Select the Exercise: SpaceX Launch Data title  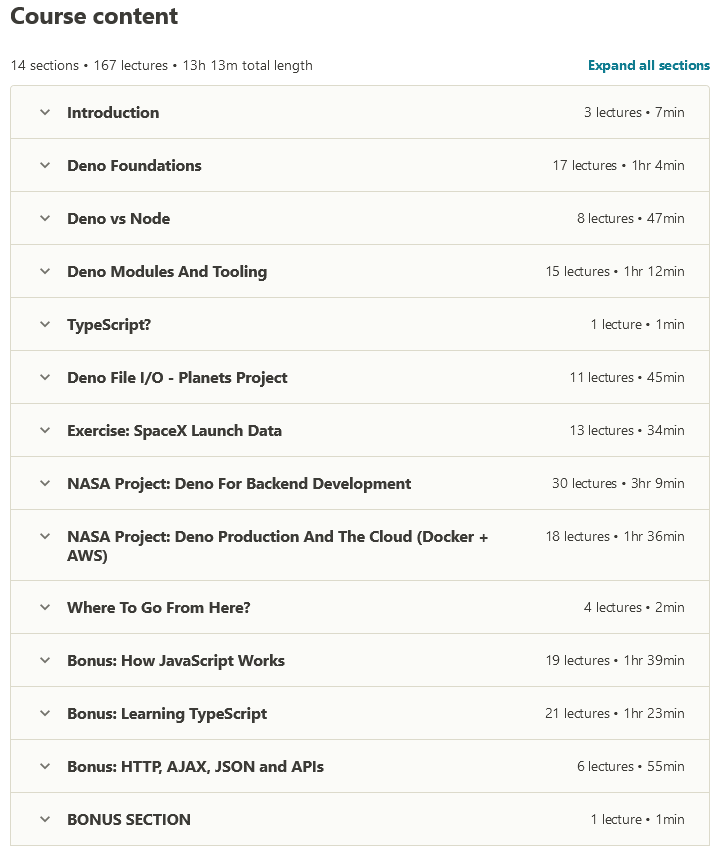coord(174,431)
